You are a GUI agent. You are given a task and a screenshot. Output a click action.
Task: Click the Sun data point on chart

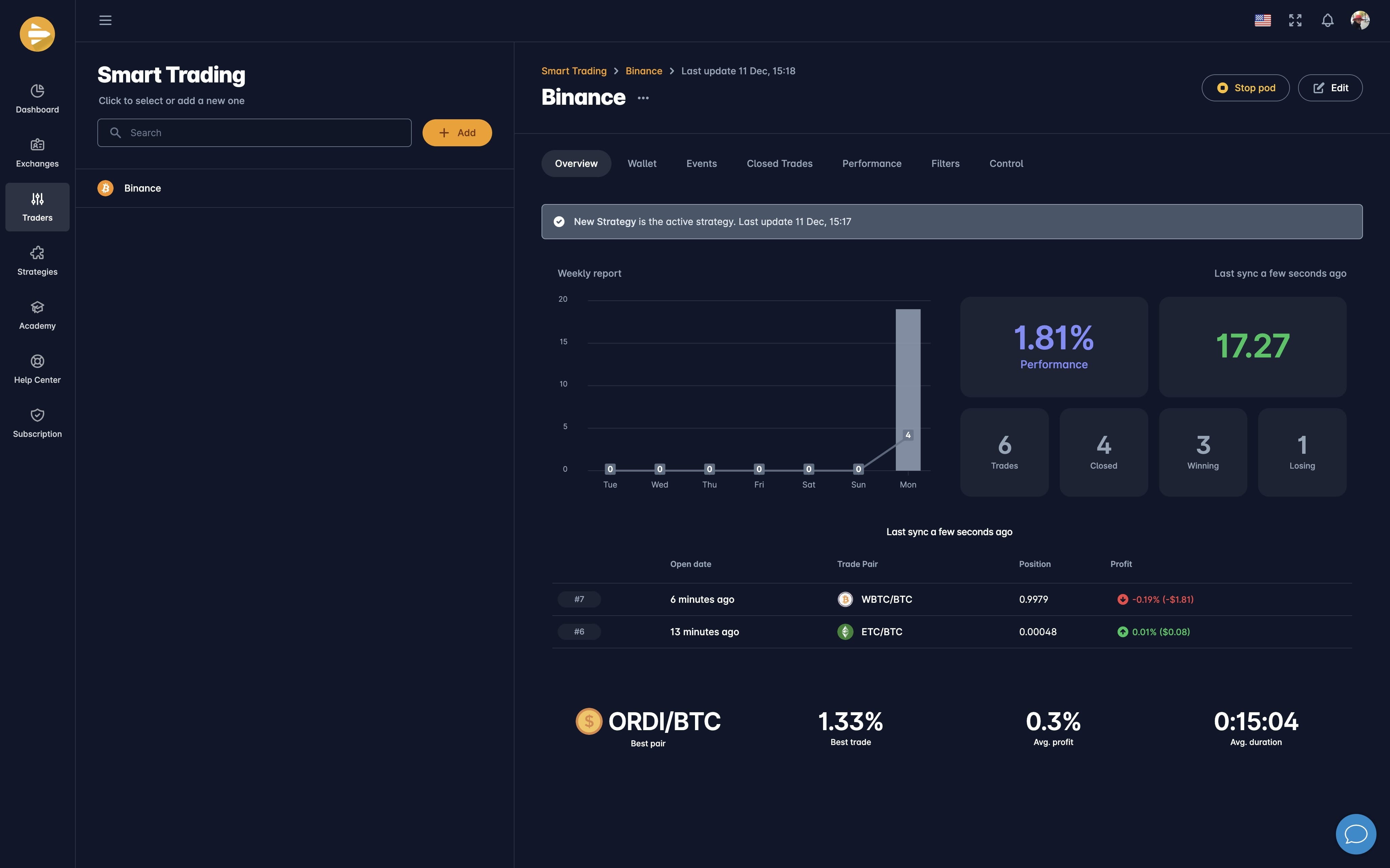[x=858, y=469]
